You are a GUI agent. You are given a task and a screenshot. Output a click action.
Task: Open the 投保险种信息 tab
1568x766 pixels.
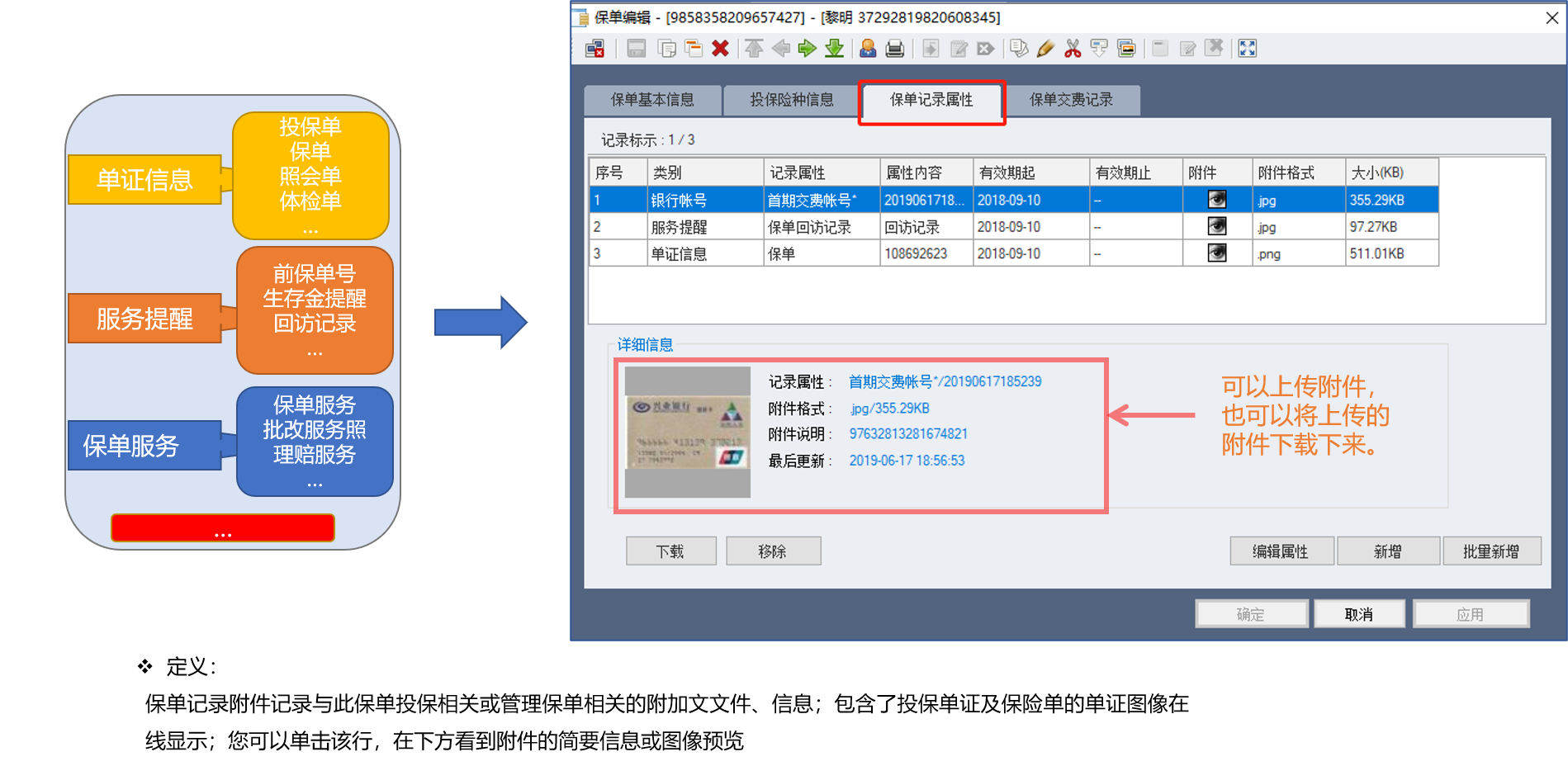click(791, 100)
